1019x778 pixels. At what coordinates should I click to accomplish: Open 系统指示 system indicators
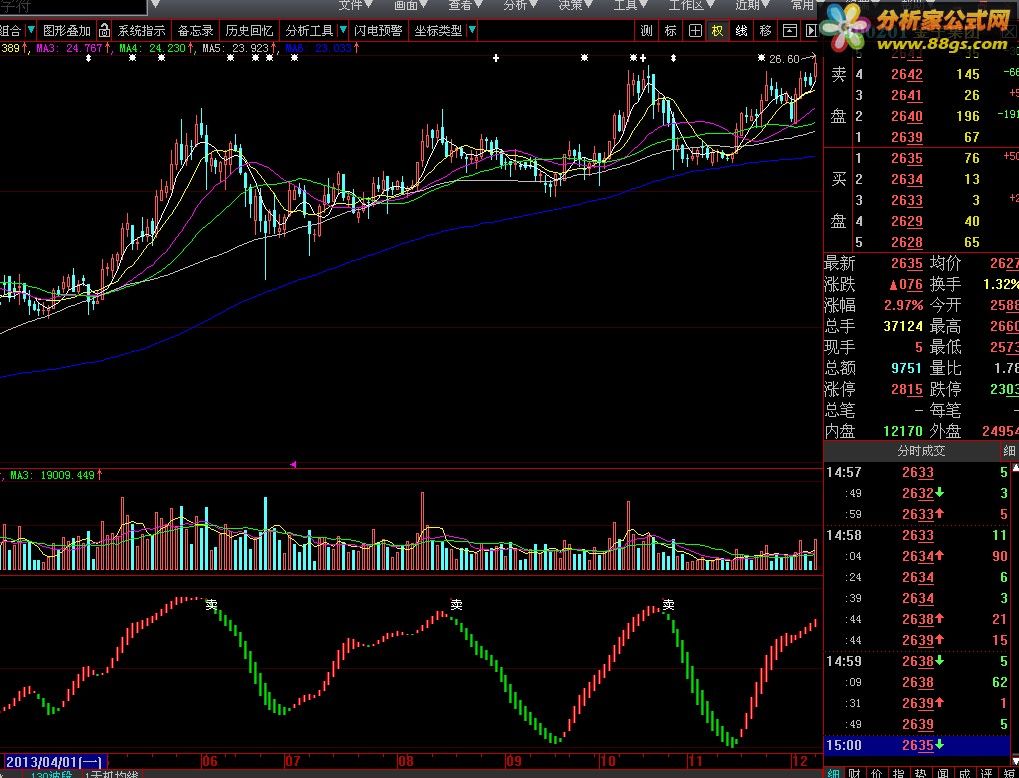(142, 31)
